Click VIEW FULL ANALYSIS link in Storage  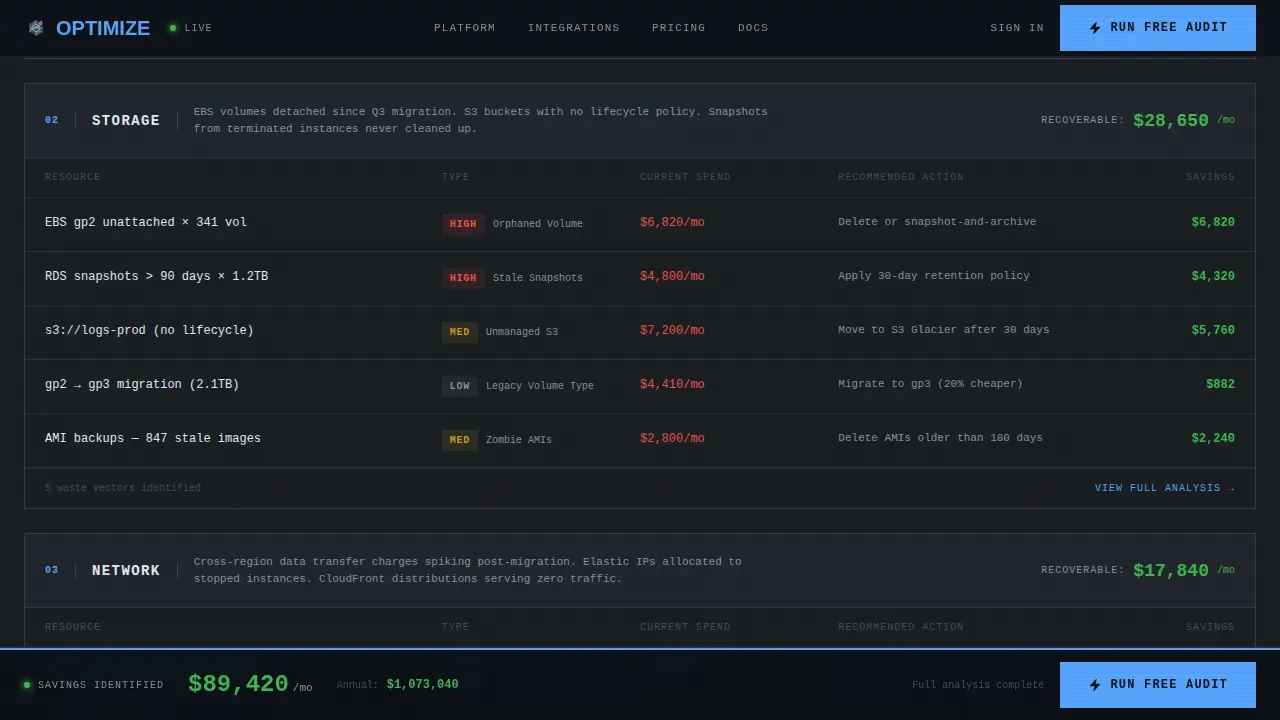tap(1165, 488)
